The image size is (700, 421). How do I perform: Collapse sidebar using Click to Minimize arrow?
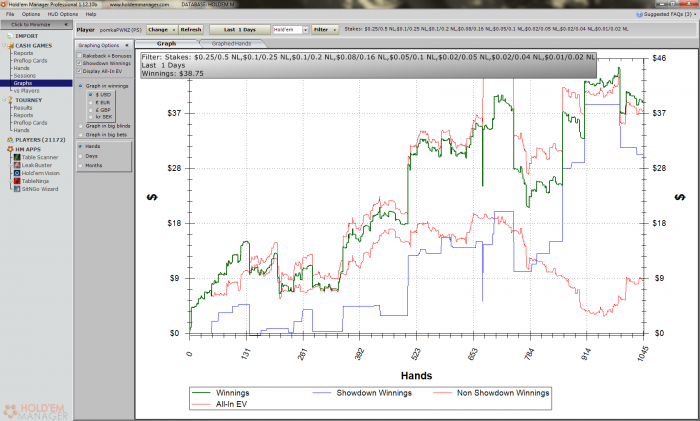(x=66, y=25)
